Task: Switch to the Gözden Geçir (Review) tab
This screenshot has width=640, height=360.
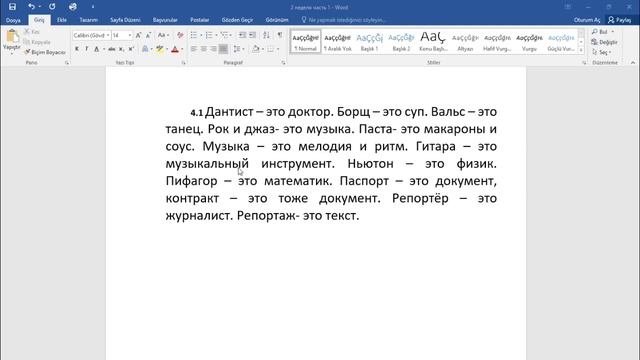Action: point(237,20)
